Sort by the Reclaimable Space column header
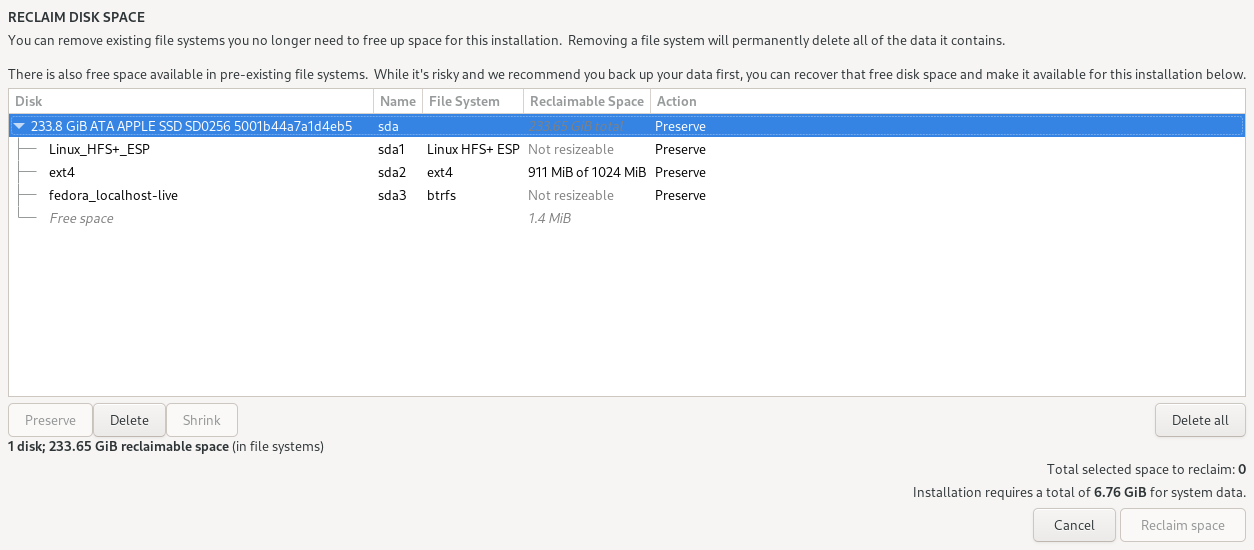Image resolution: width=1254 pixels, height=550 pixels. pyautogui.click(x=586, y=101)
